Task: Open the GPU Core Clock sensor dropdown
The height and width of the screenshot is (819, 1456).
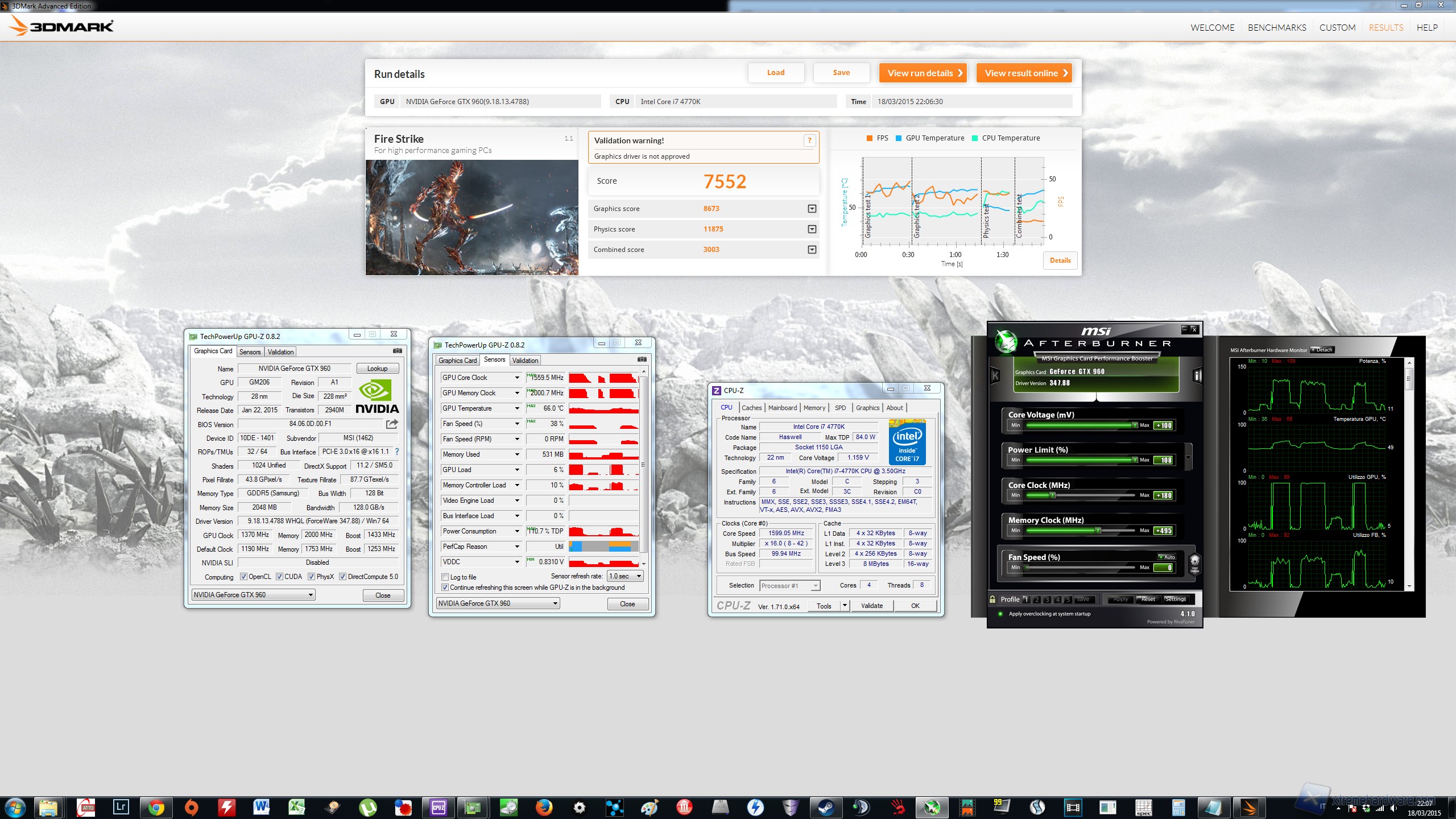Action: pos(517,378)
